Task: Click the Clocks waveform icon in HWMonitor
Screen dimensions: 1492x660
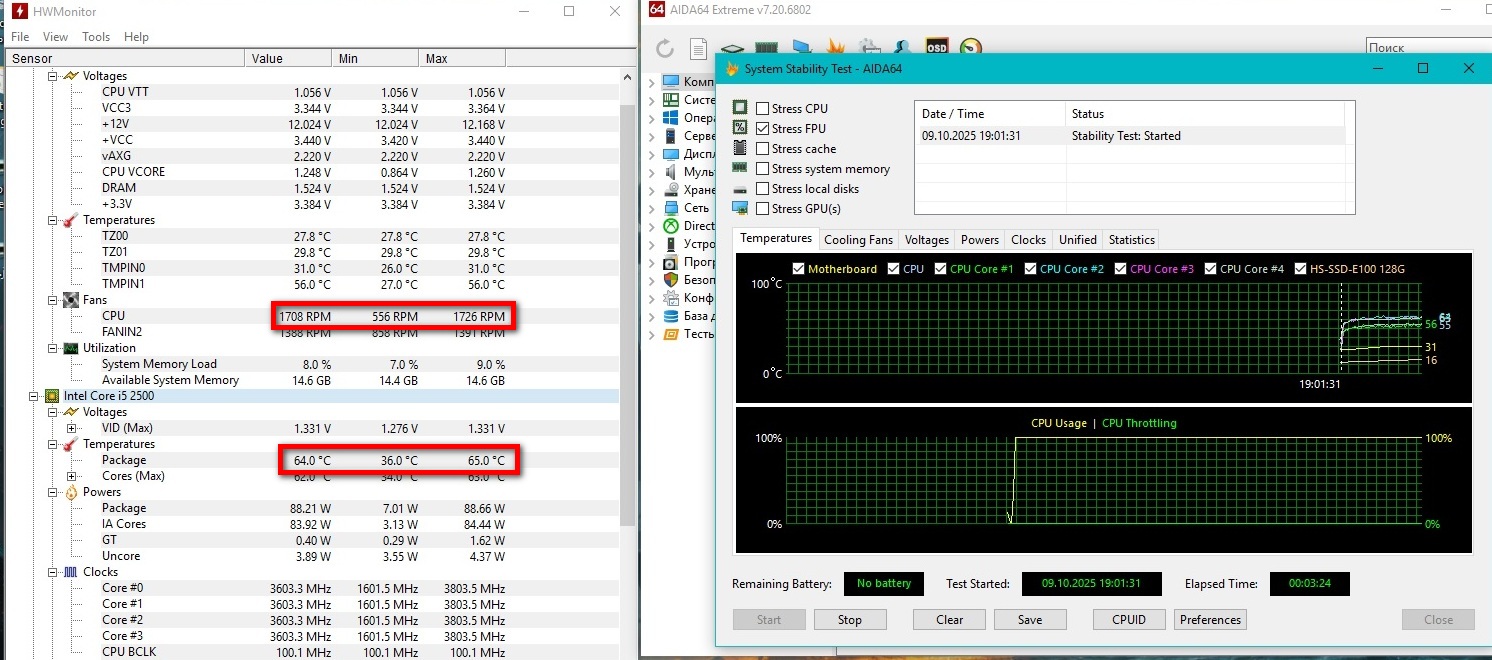Action: point(71,572)
